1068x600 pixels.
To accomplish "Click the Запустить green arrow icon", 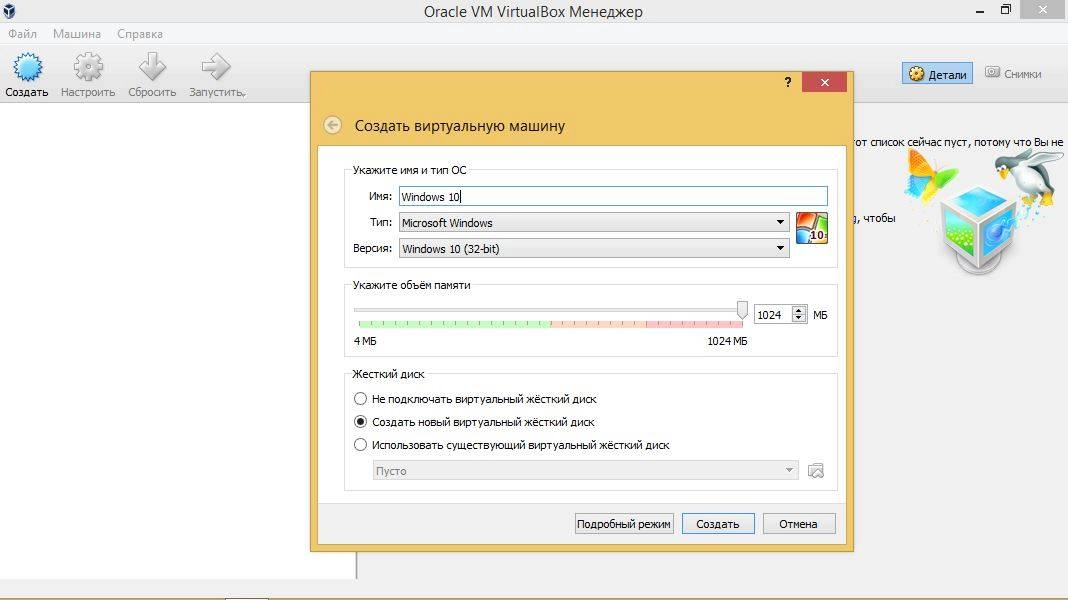I will click(216, 67).
